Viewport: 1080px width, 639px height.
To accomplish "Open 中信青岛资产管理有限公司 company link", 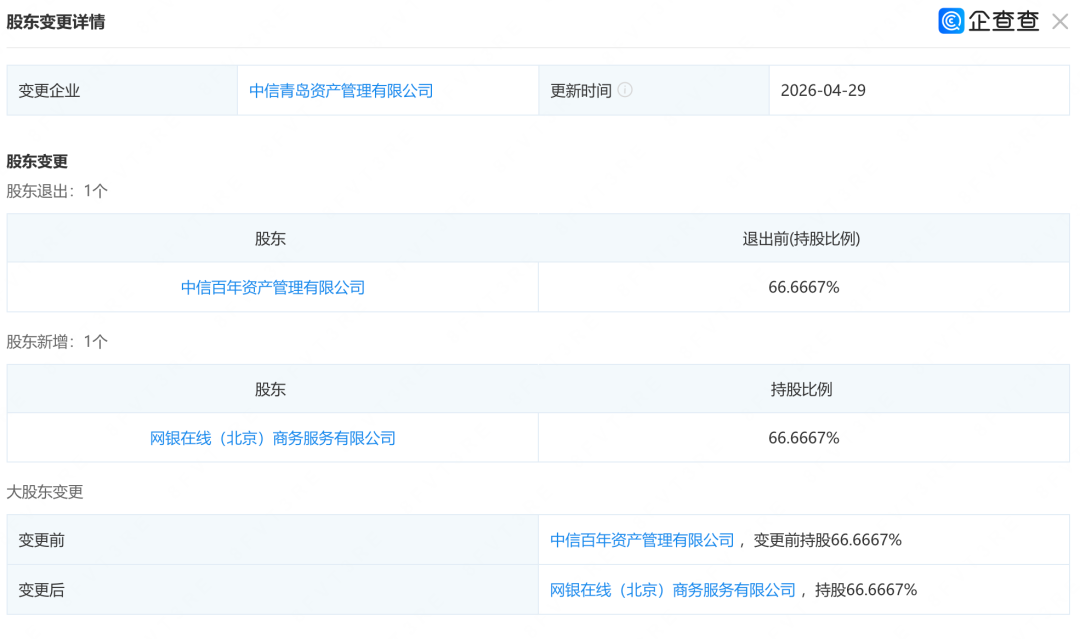I will coord(341,91).
